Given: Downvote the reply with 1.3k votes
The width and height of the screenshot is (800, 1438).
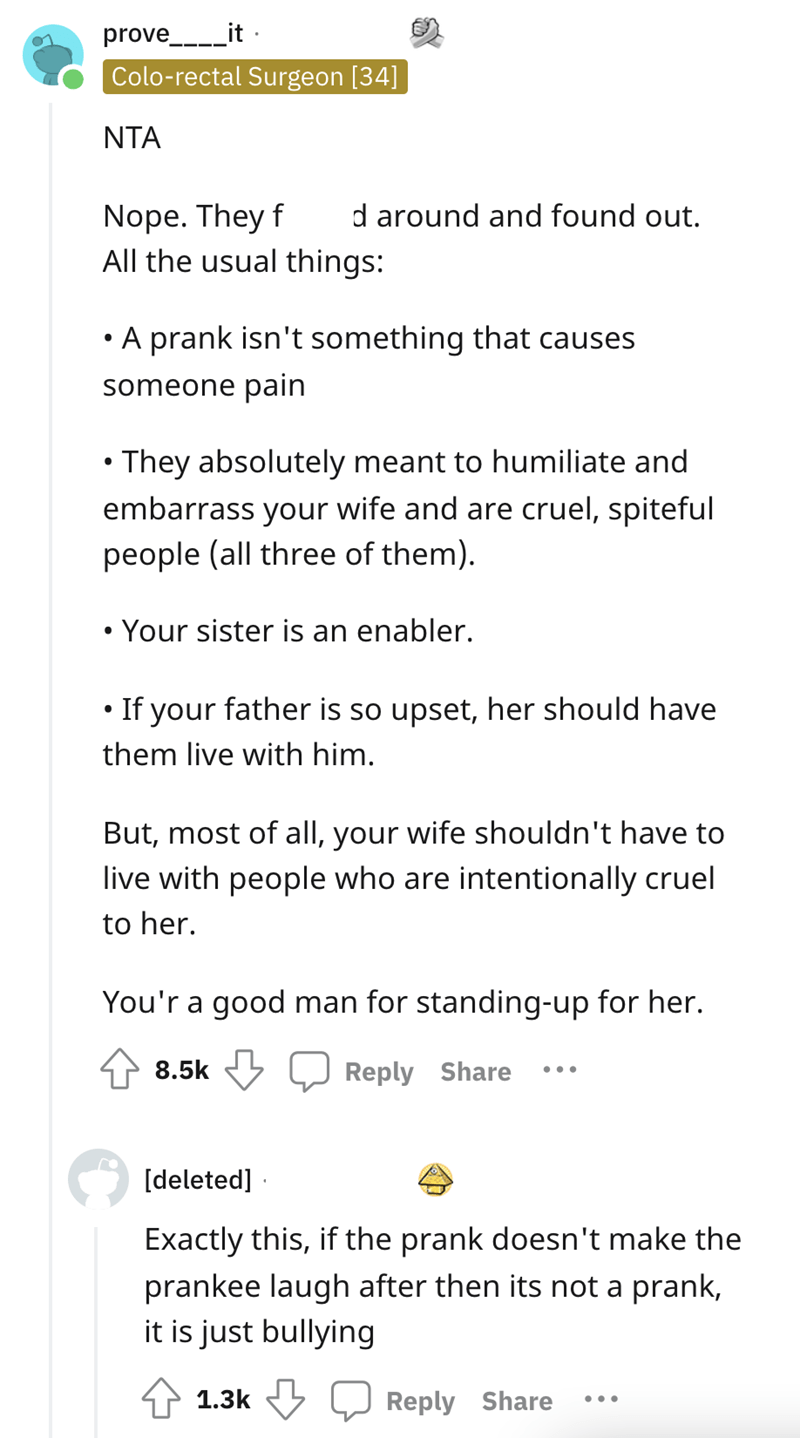Looking at the screenshot, I should [285, 1400].
